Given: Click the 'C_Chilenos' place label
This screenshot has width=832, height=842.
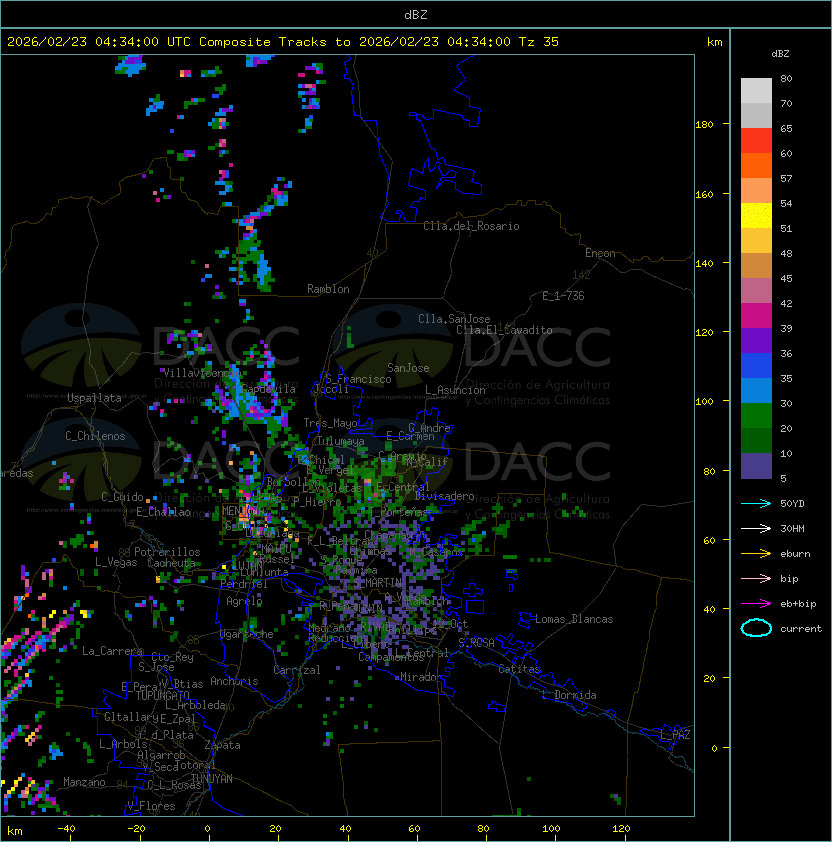Looking at the screenshot, I should click(x=95, y=436).
